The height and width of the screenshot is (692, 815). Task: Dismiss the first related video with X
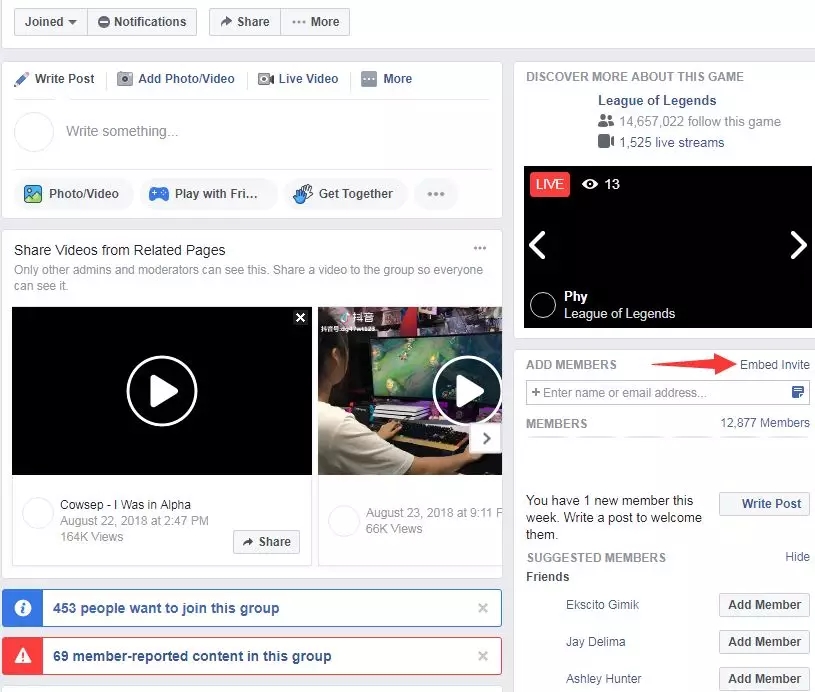click(300, 317)
